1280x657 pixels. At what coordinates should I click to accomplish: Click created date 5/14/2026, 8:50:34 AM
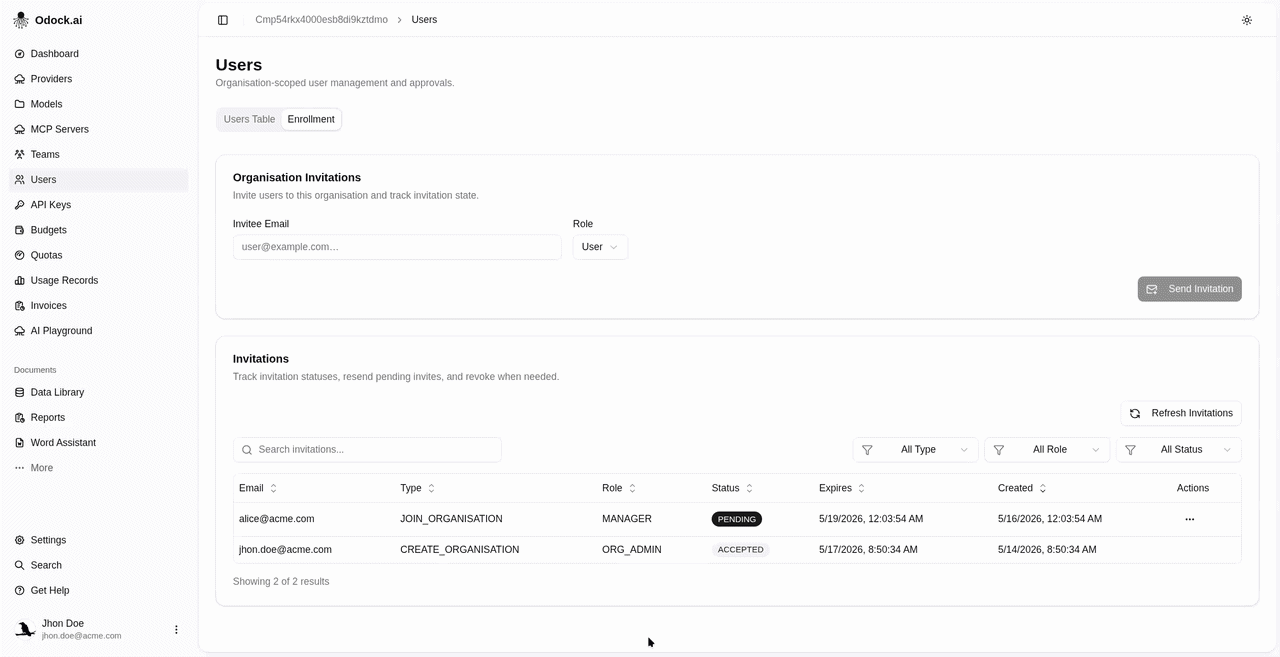[1047, 550]
